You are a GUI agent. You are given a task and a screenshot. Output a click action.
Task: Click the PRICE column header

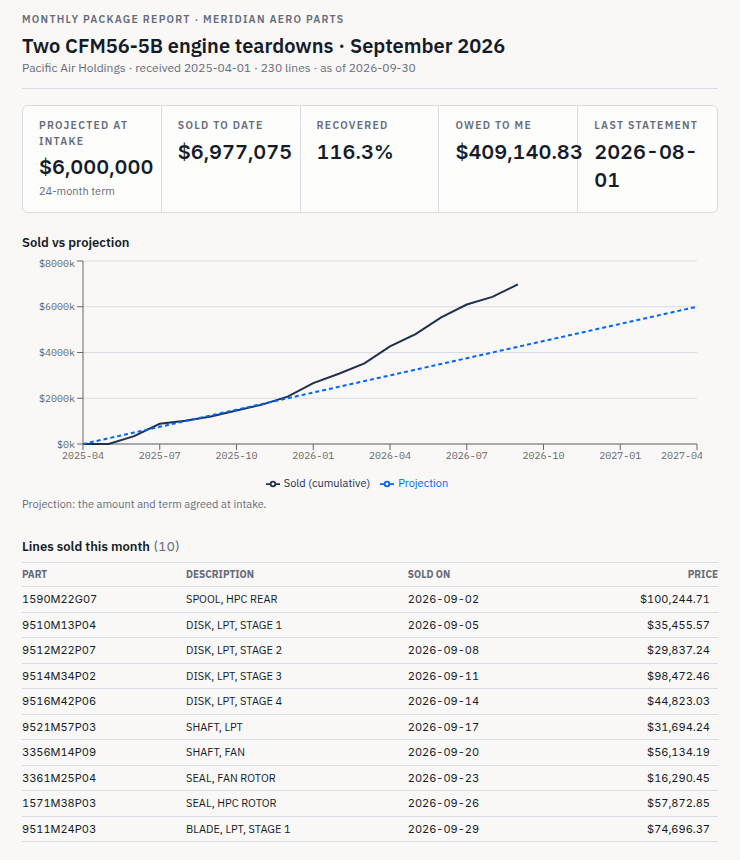(703, 574)
